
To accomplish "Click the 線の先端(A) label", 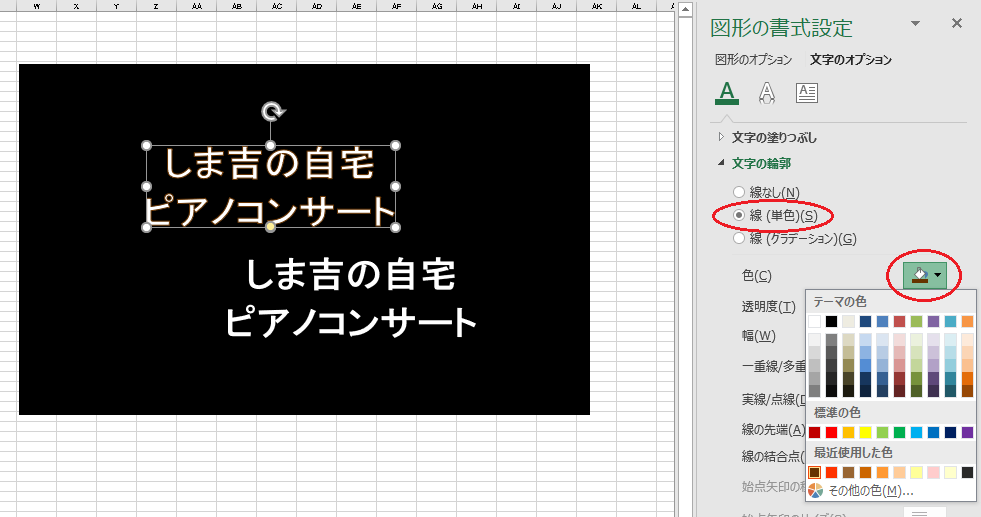I will click(773, 429).
